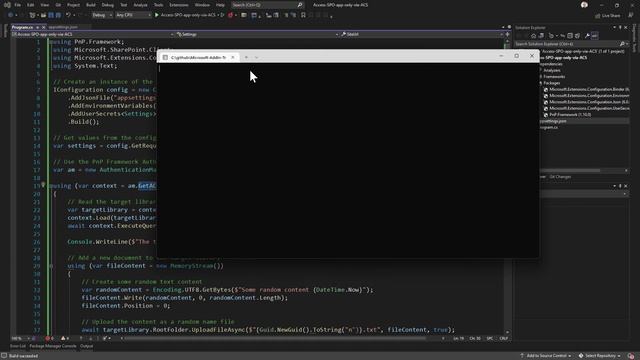Click the Solution Explorer properties wrench icon
The image size is (640, 360).
pyautogui.click(x=587, y=36)
